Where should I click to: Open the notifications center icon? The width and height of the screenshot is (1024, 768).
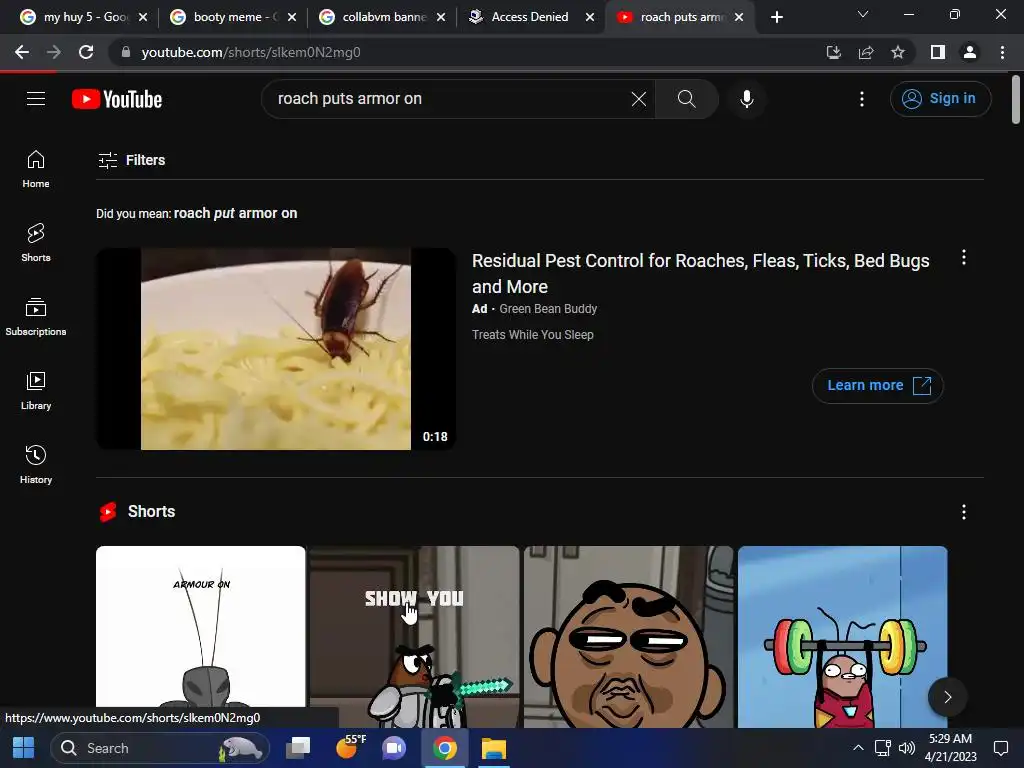1000,748
